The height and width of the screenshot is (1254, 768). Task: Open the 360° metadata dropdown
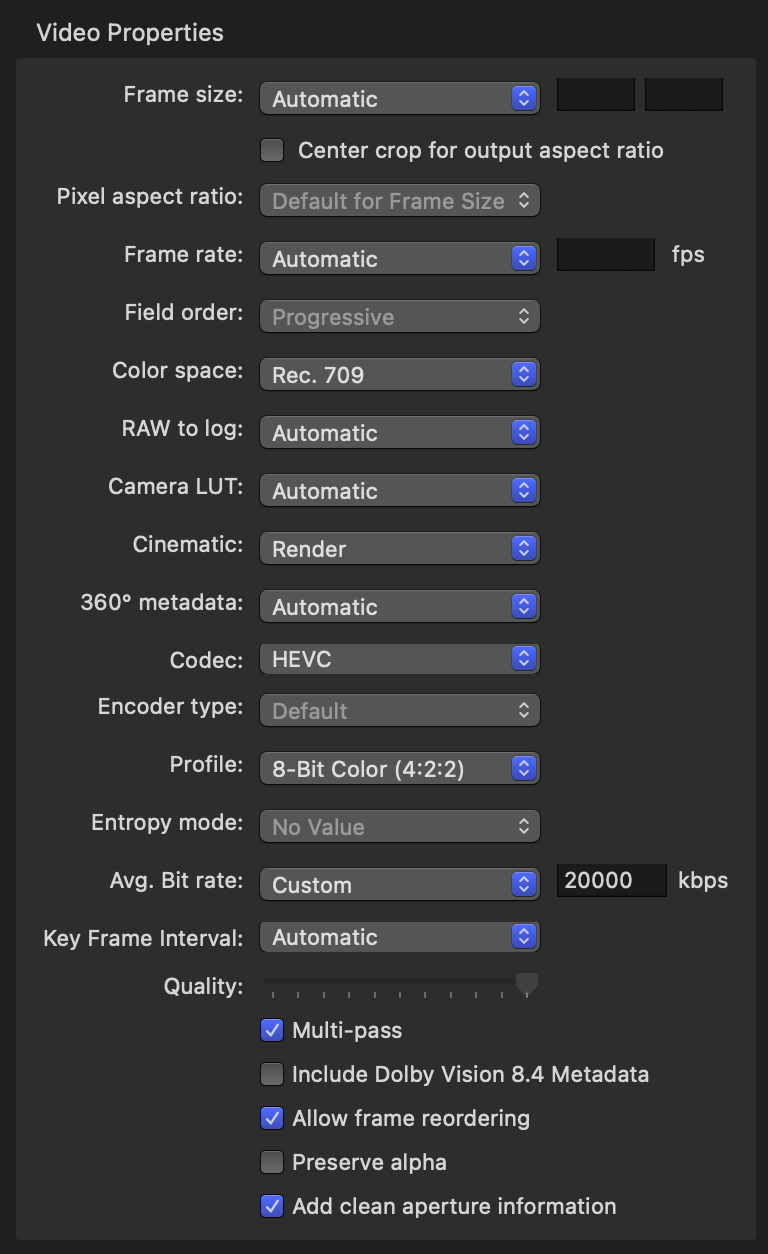[x=399, y=606]
